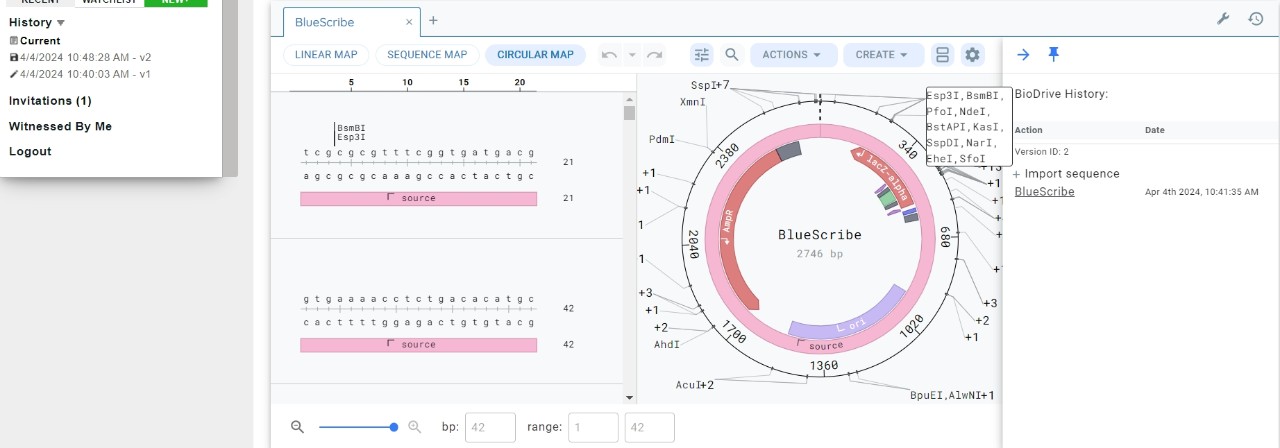The height and width of the screenshot is (448, 1280).
Task: Click the zoom slider handle
Action: pyautogui.click(x=394, y=427)
